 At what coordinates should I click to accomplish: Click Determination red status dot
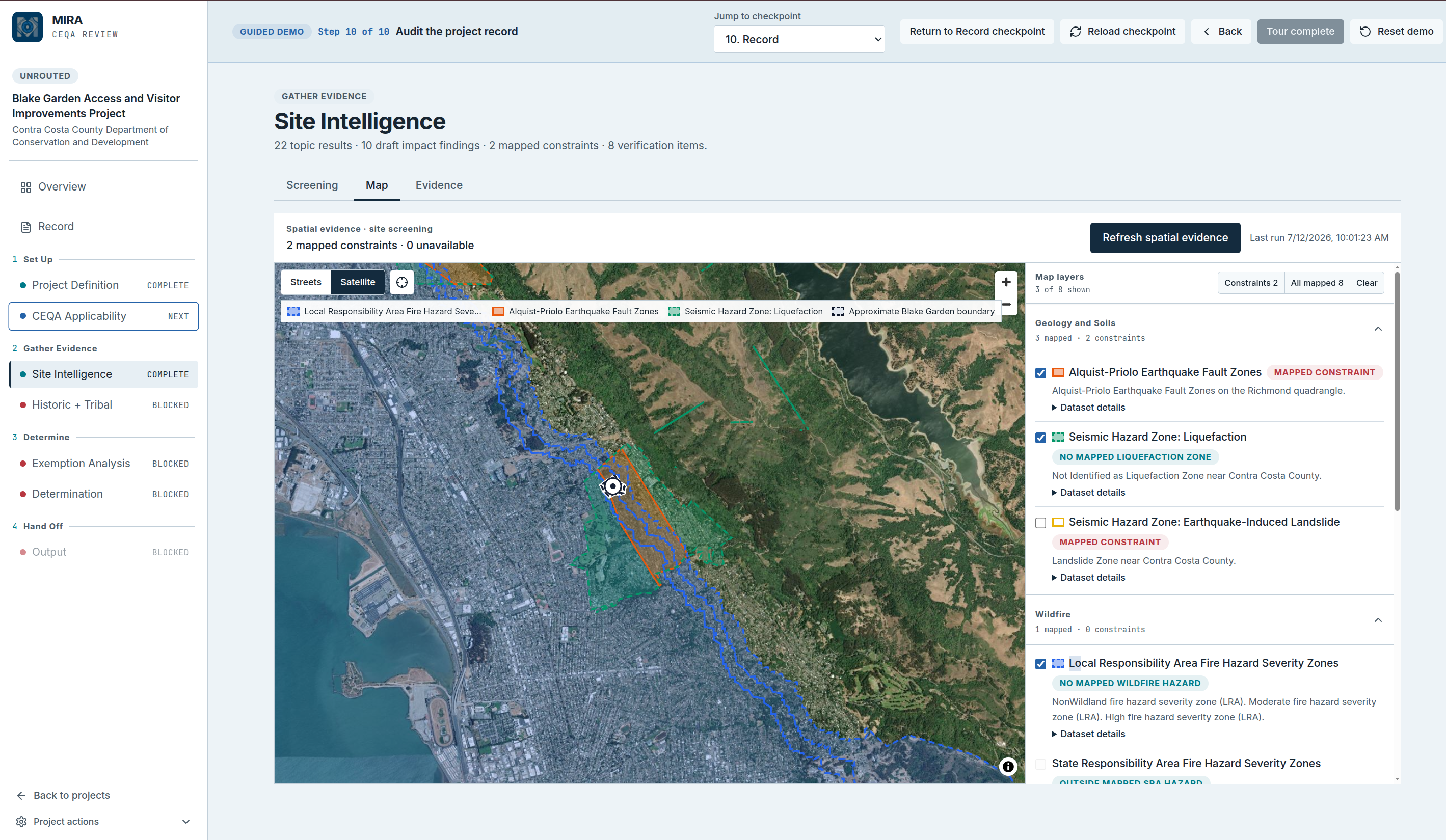[x=22, y=494]
